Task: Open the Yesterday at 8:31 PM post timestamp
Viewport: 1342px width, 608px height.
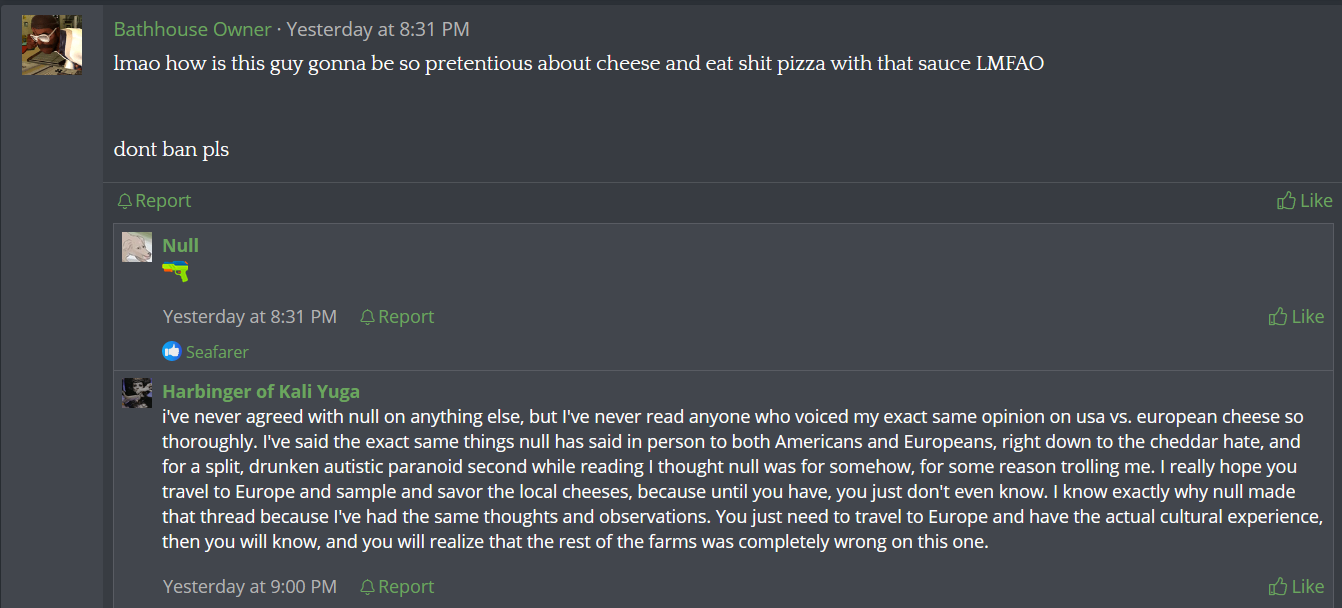Action: pos(378,30)
